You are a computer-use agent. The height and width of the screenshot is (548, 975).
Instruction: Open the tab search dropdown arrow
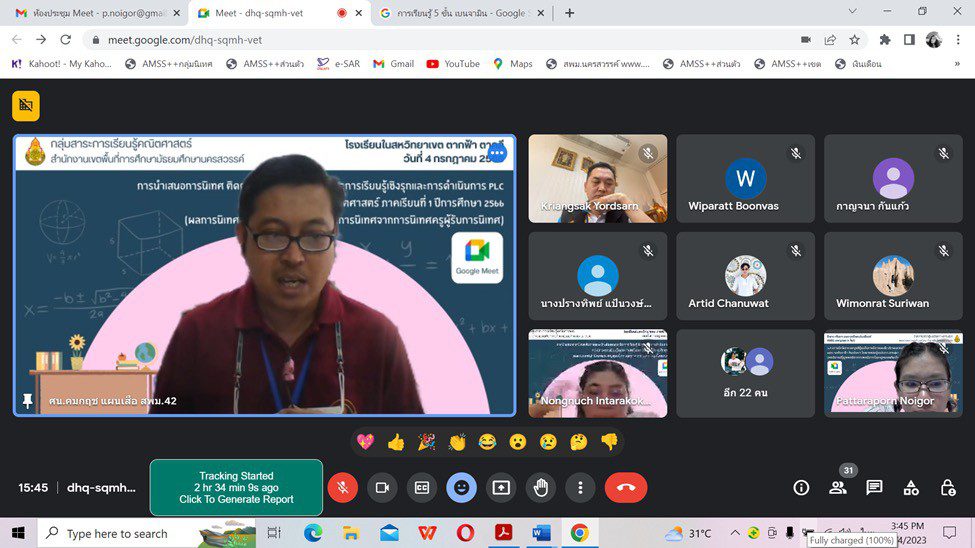point(853,11)
